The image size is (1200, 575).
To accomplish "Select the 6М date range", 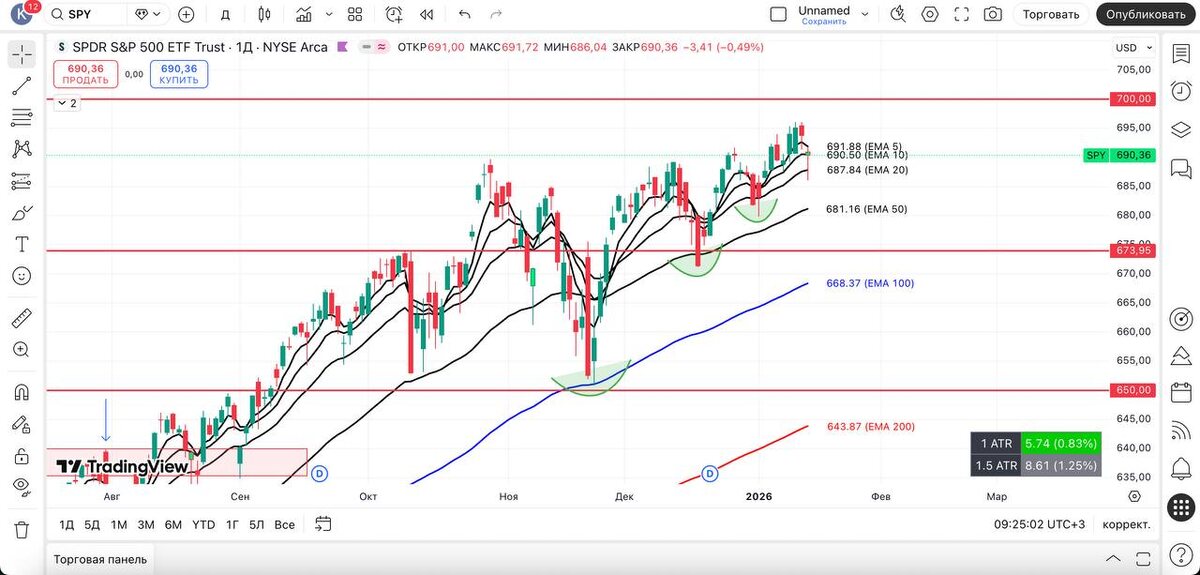I will click(x=173, y=524).
